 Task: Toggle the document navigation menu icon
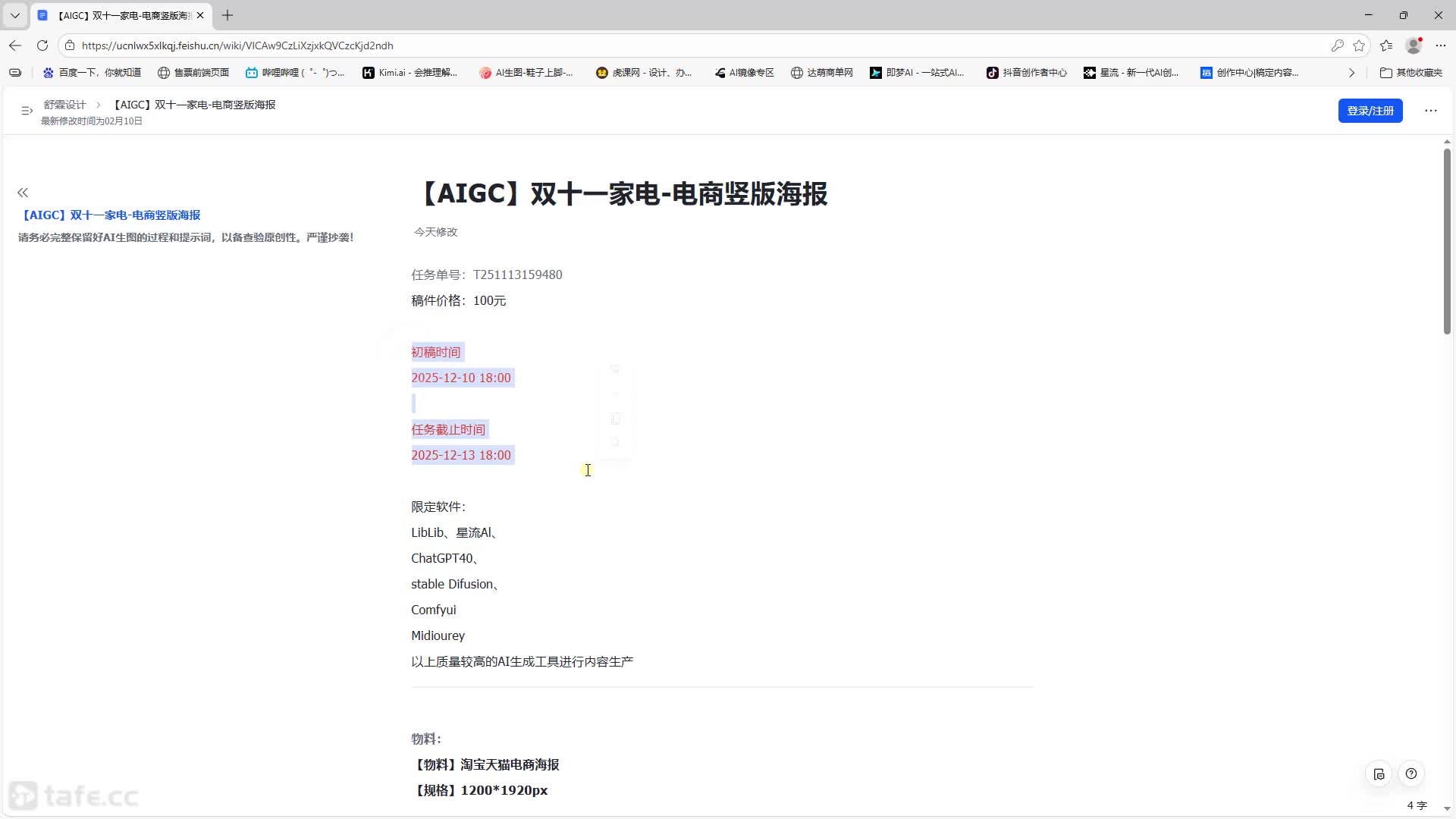click(x=27, y=111)
